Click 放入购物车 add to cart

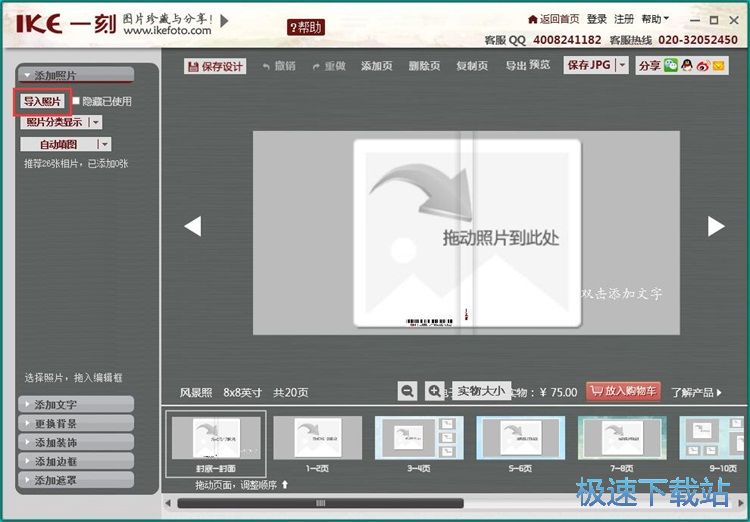(623, 391)
